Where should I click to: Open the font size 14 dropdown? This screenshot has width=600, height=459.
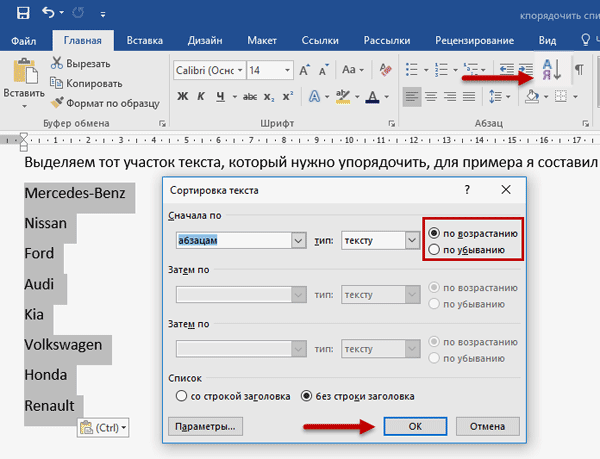tap(287, 70)
